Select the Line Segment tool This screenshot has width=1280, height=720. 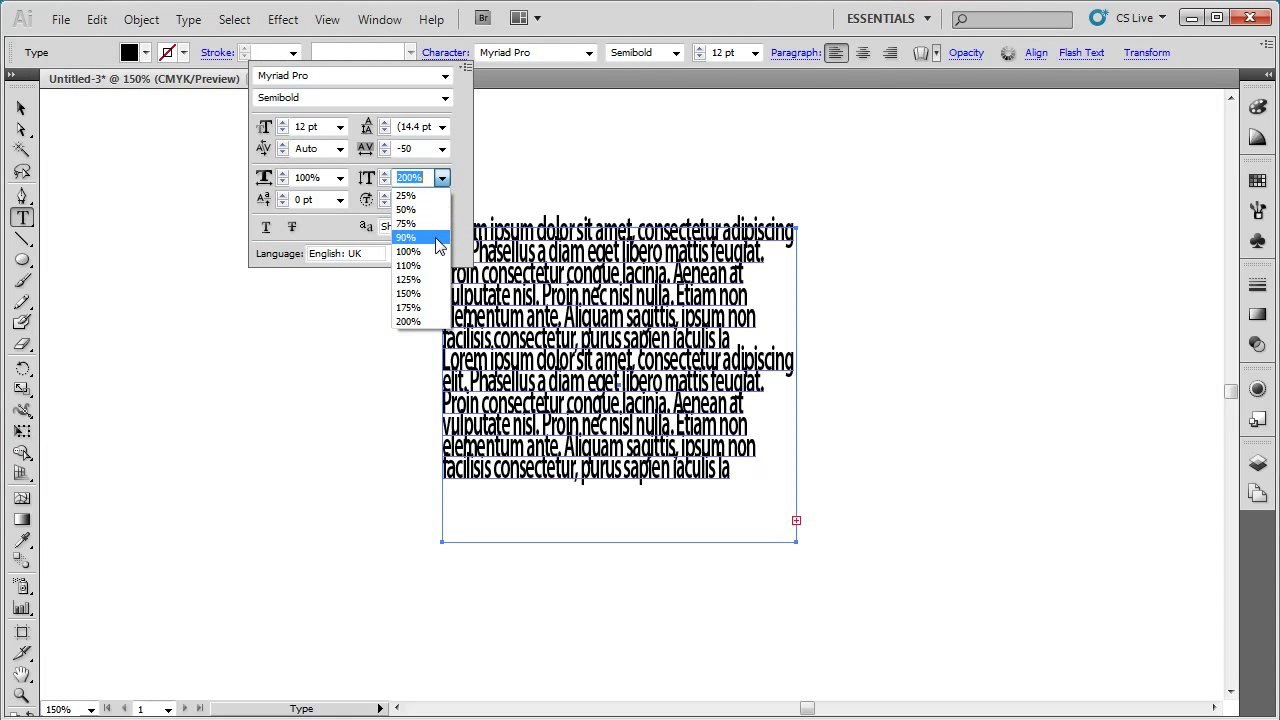(21, 238)
